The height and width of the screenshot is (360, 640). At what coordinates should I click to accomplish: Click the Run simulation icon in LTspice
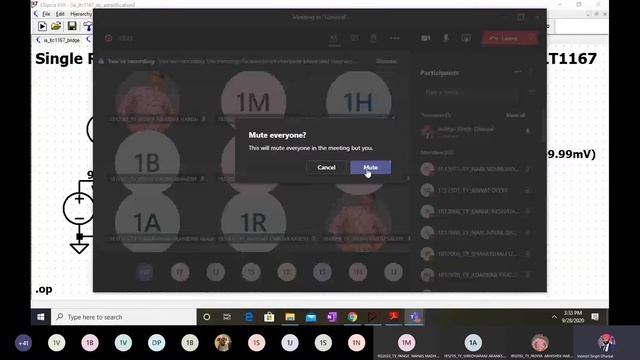(42, 27)
